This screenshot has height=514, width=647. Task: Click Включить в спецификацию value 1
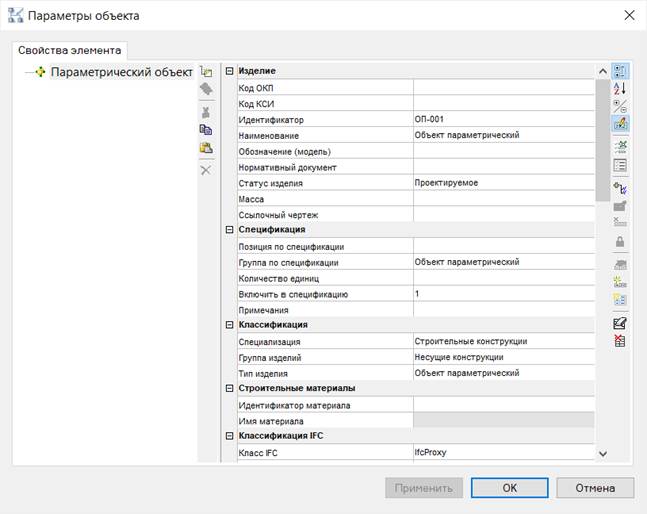tap(504, 294)
